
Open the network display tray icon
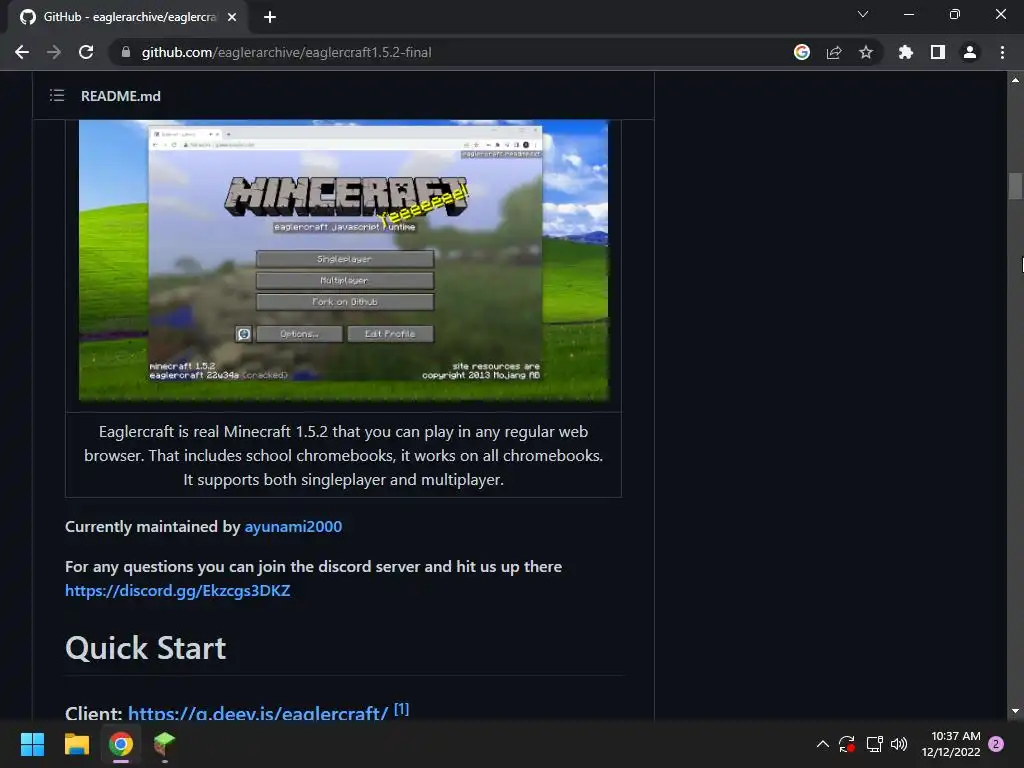click(x=874, y=744)
